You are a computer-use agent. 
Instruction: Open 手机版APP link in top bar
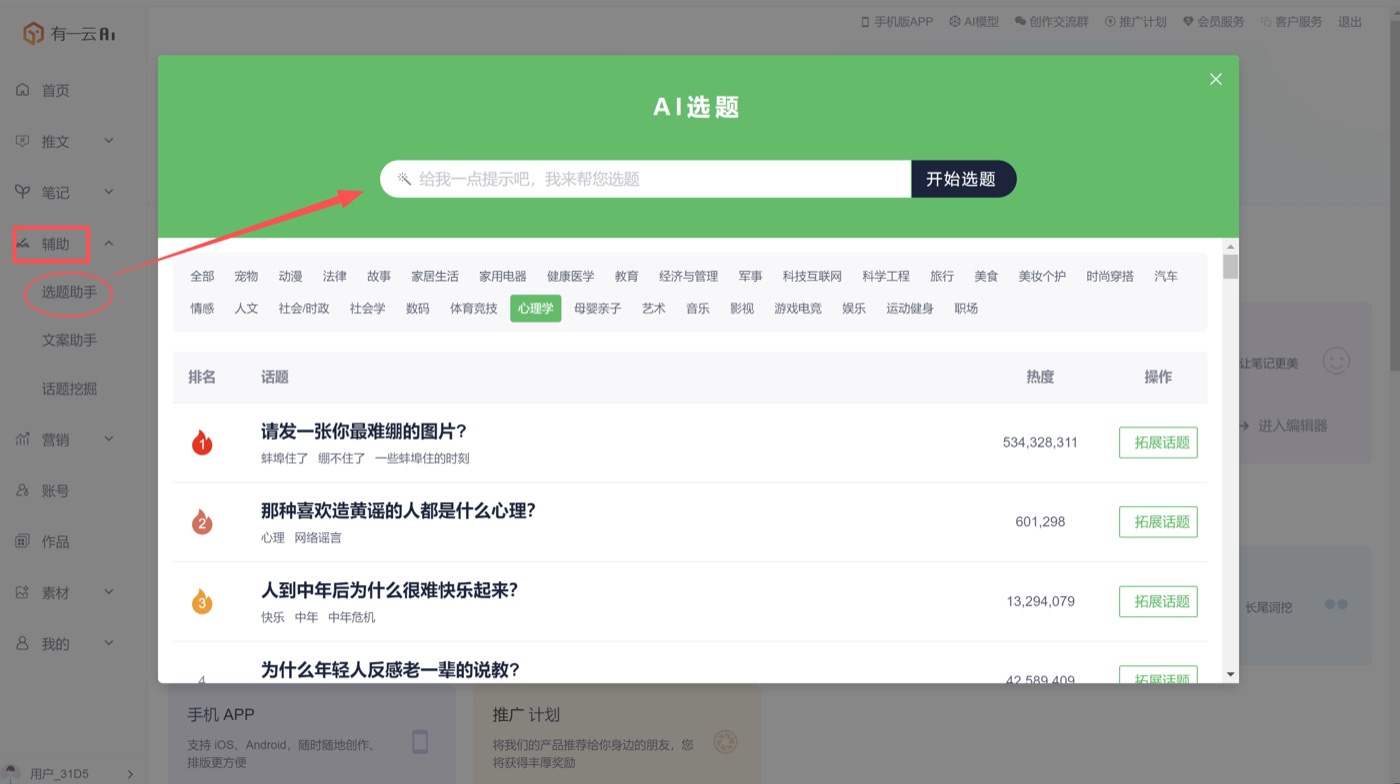(897, 21)
